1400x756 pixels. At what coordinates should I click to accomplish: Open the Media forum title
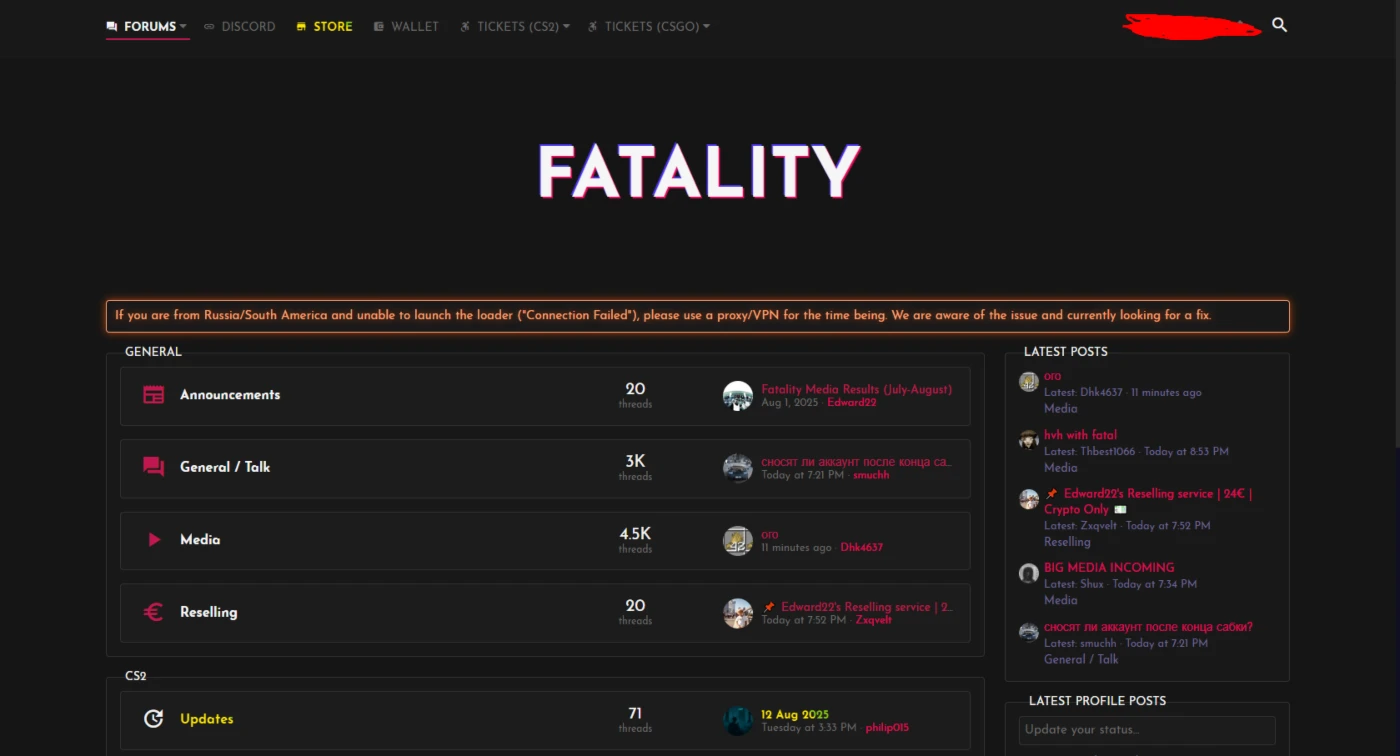pyautogui.click(x=200, y=540)
